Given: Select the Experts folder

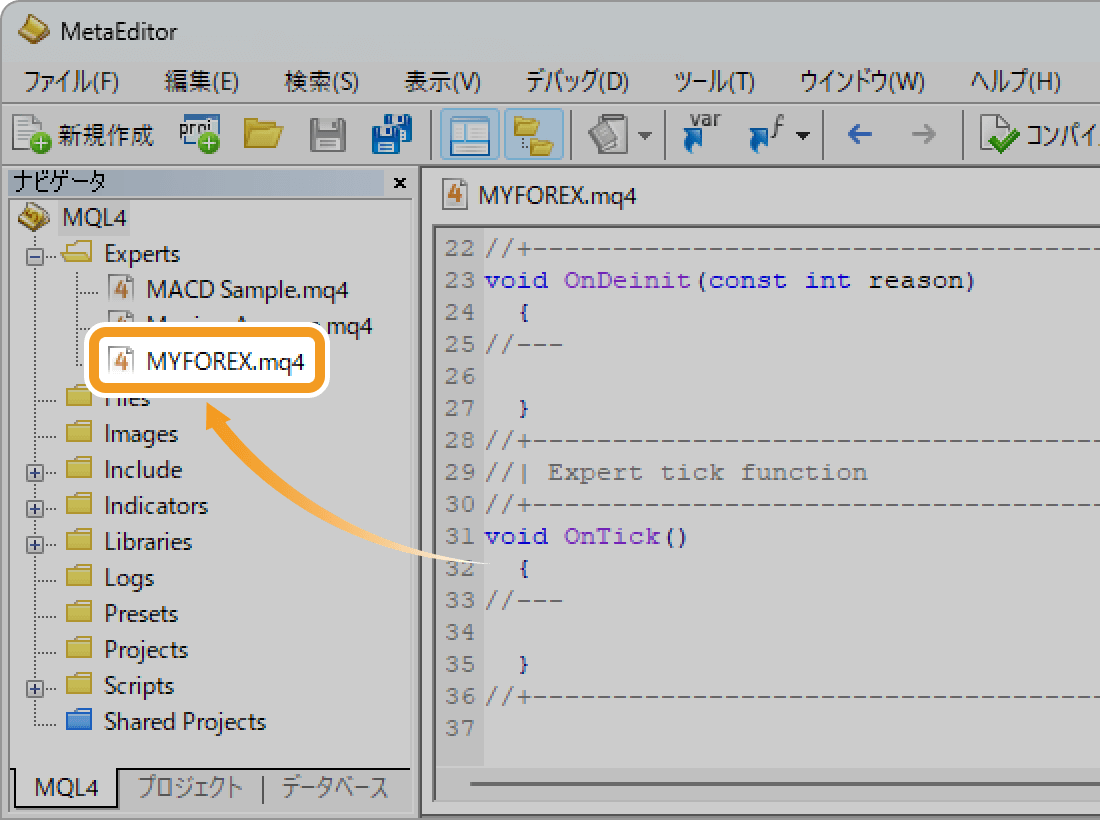Looking at the screenshot, I should click(x=142, y=253).
